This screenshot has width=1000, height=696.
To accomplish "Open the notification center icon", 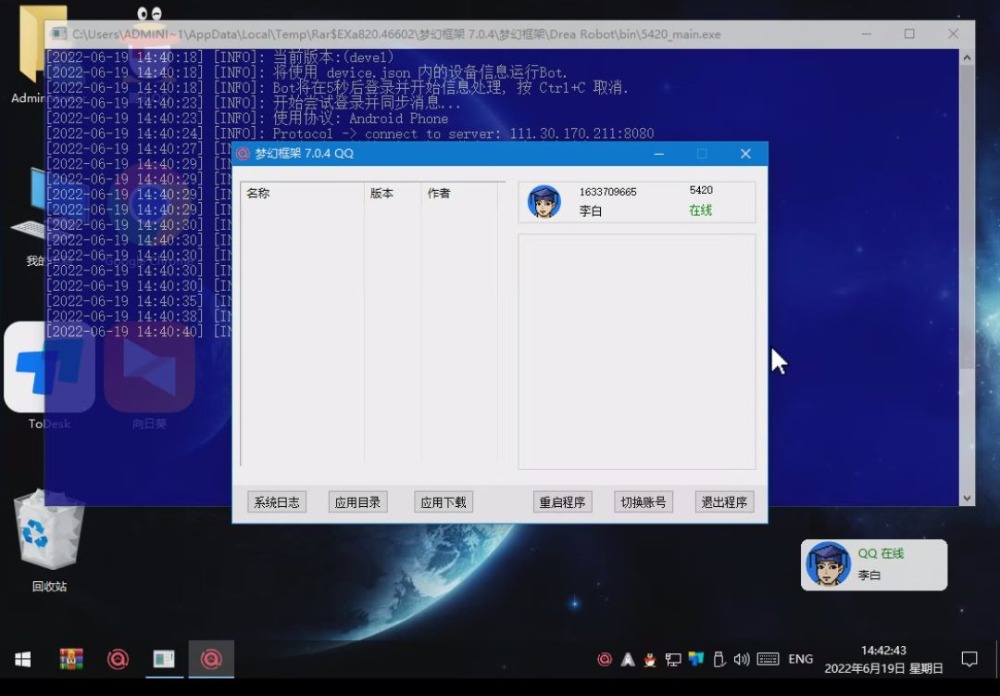I will coord(969,659).
